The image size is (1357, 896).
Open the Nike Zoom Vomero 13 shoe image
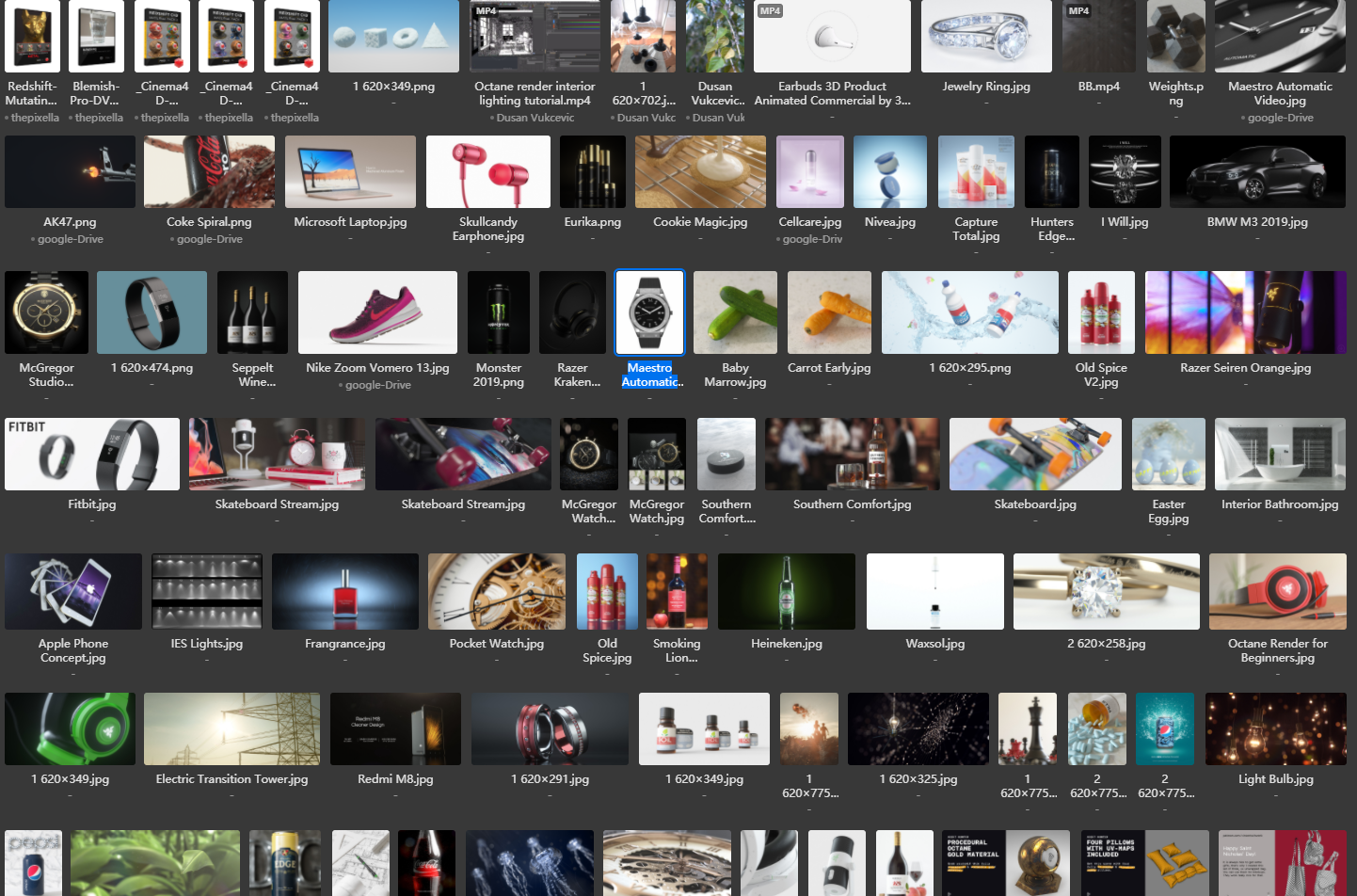pyautogui.click(x=377, y=312)
